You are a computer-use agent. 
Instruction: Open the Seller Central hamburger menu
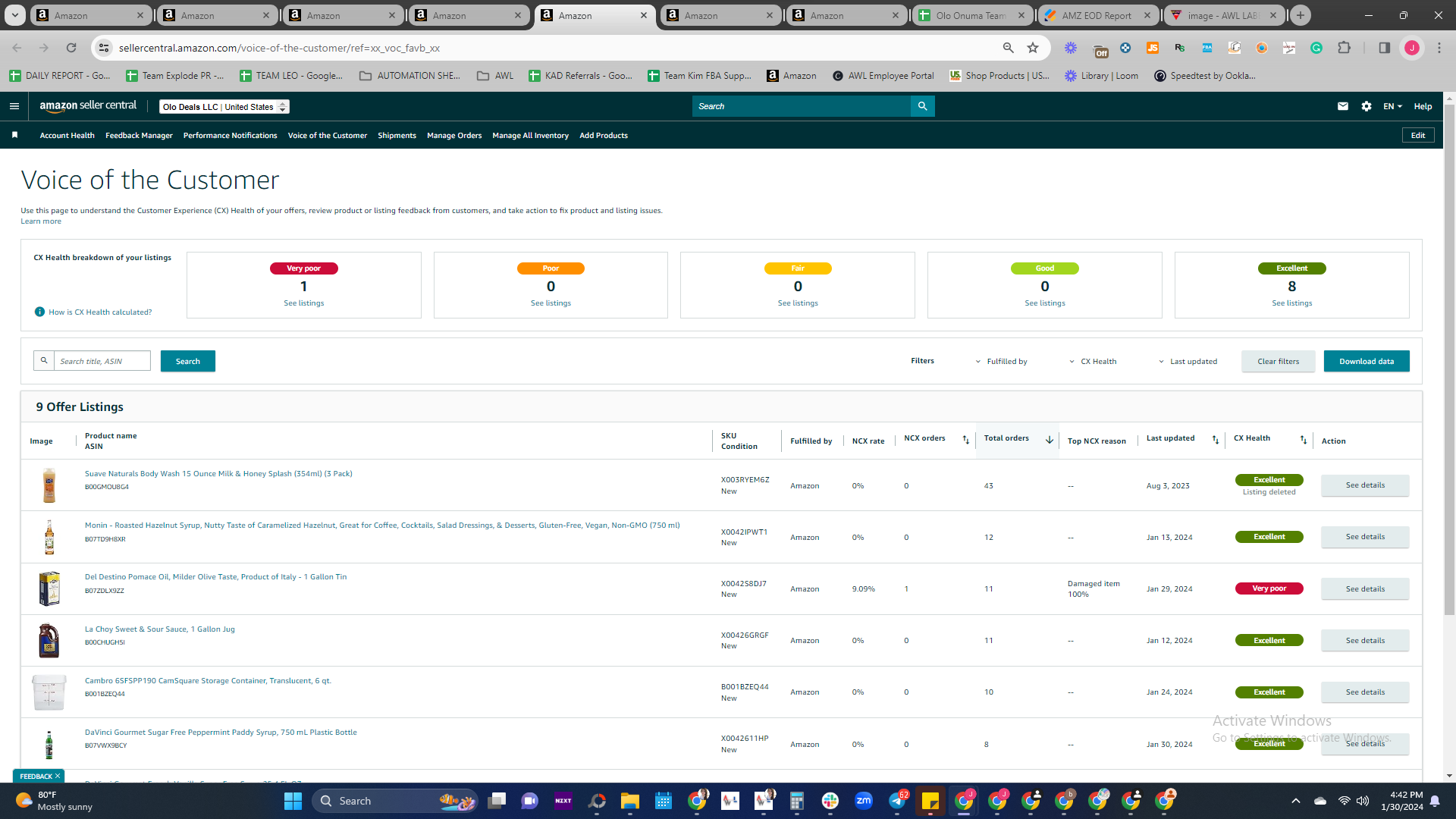point(14,106)
